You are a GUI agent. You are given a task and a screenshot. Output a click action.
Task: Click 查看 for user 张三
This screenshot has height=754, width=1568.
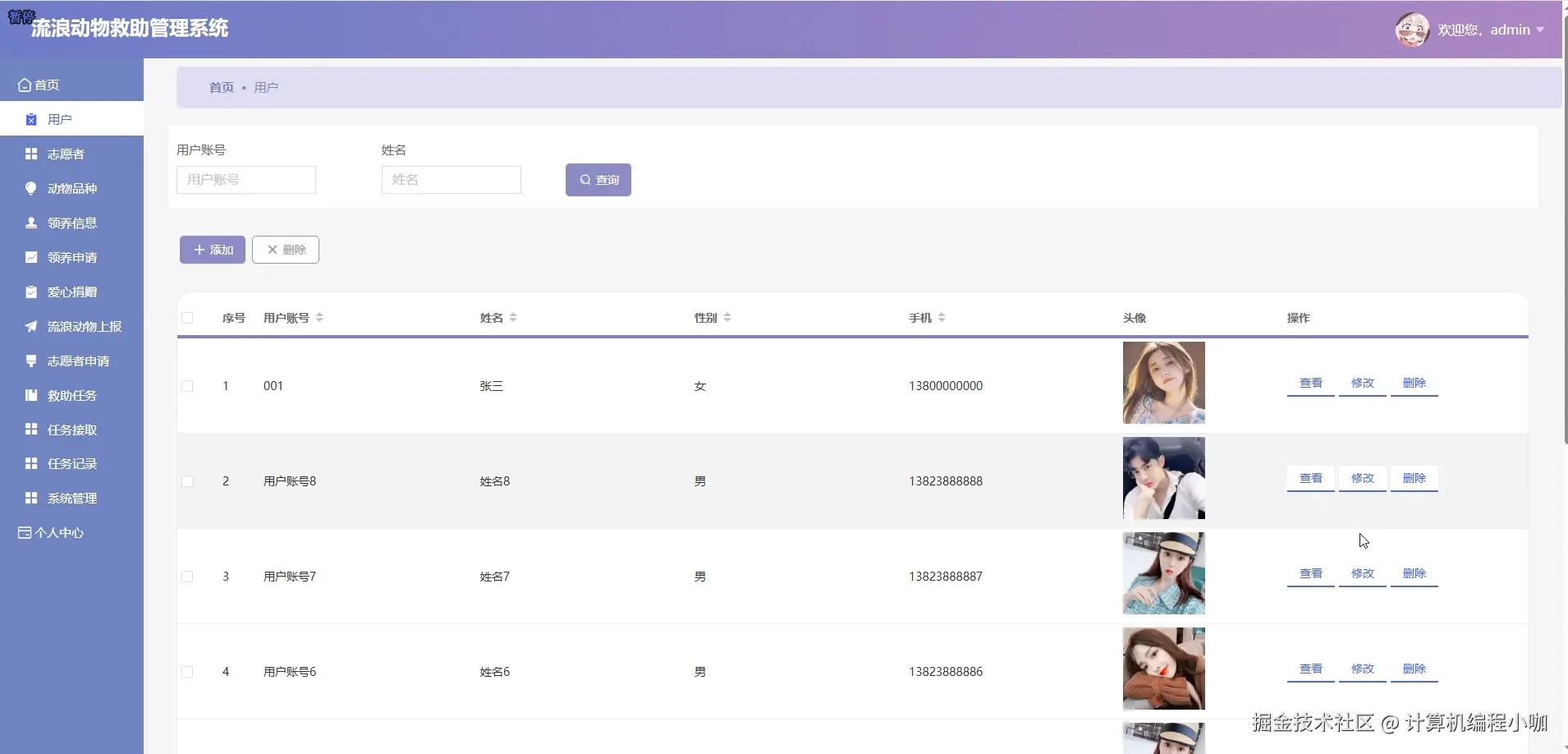click(x=1311, y=384)
